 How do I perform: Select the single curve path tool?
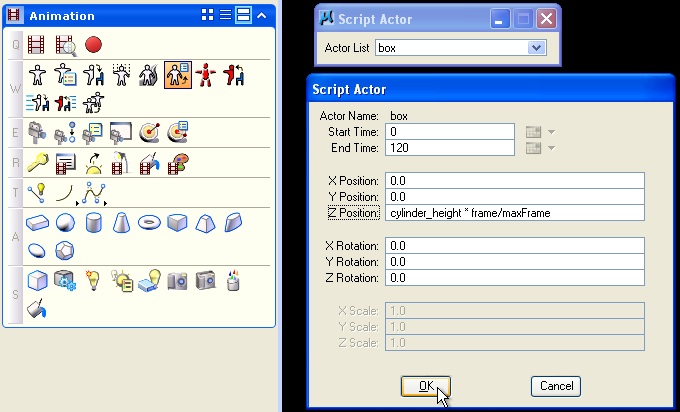pyautogui.click(x=64, y=193)
